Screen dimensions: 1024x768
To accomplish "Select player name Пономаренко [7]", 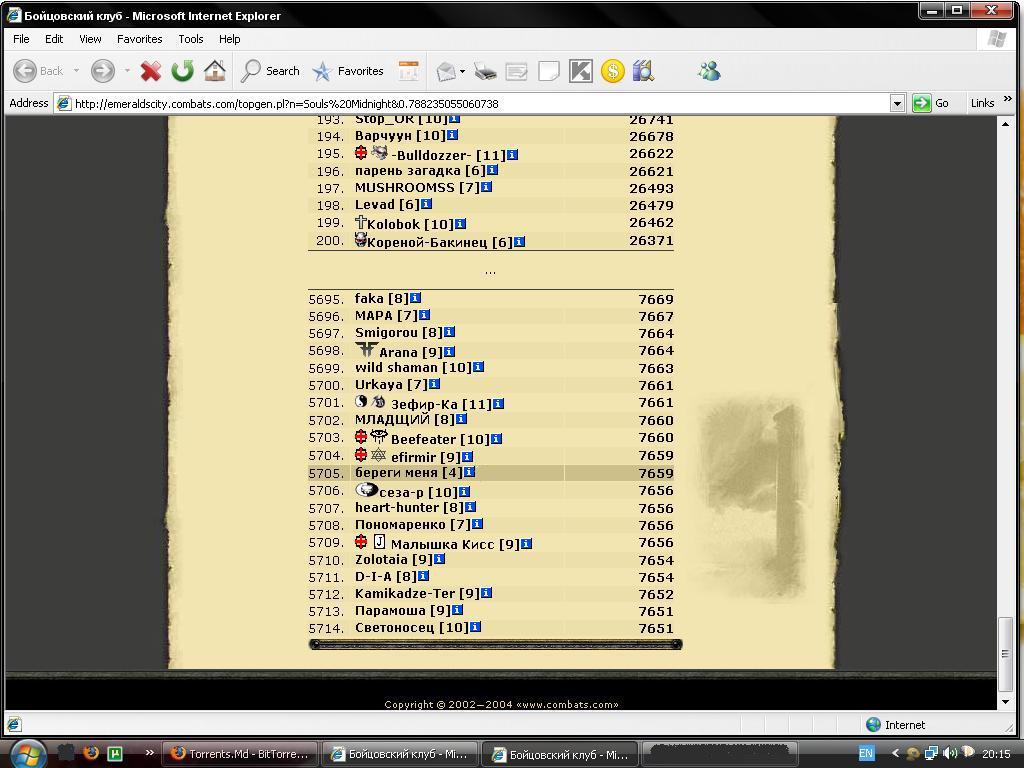I will click(x=413, y=524).
